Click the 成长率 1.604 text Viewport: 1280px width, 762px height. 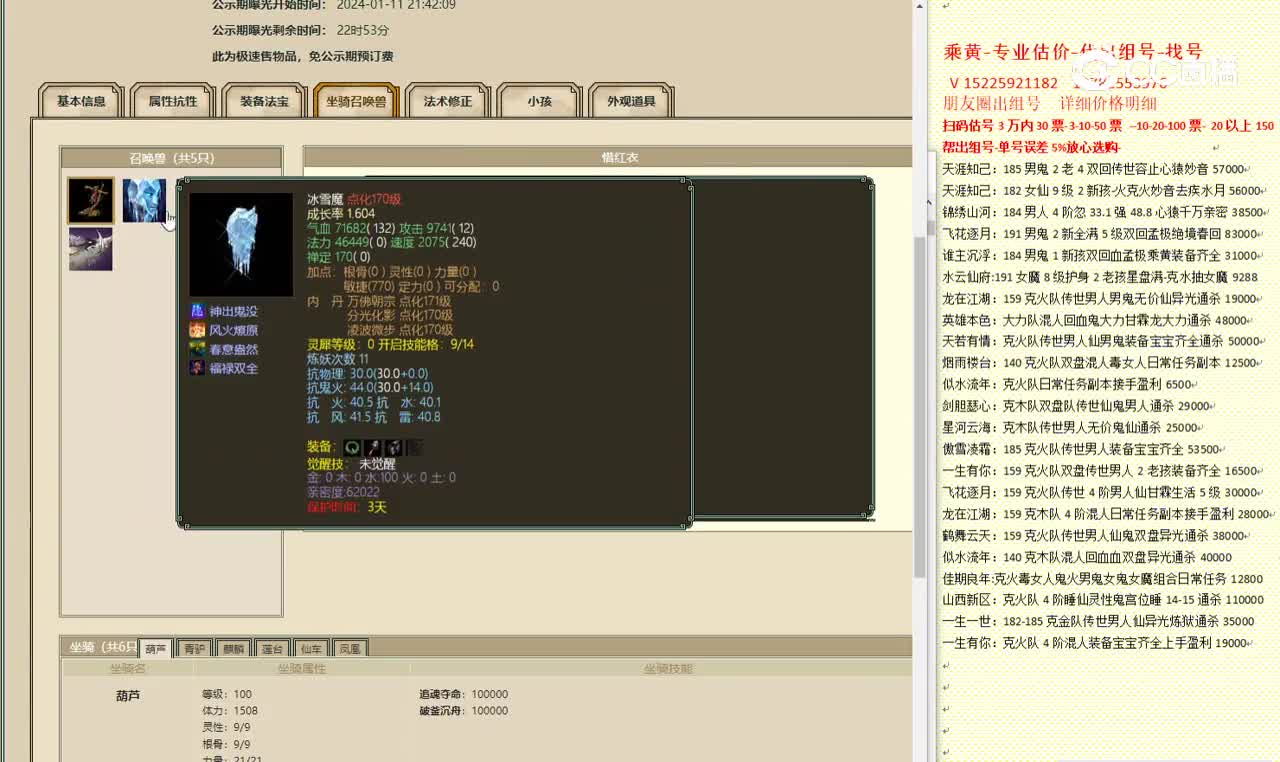pyautogui.click(x=341, y=213)
